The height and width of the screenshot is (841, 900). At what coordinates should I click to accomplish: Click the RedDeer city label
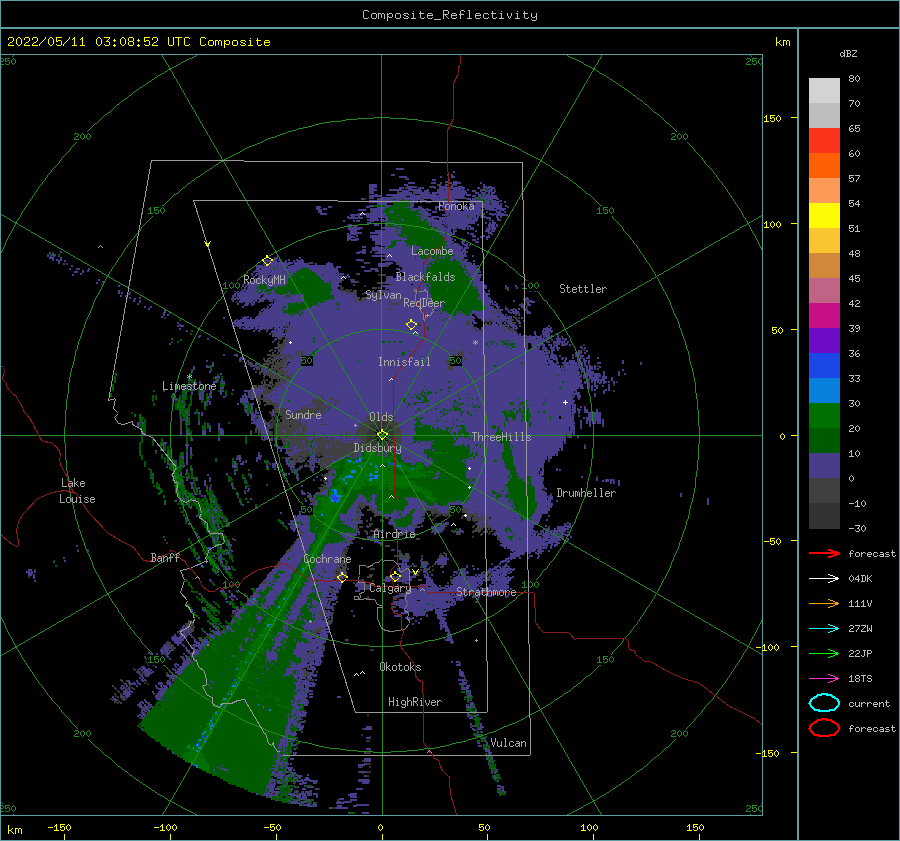424,303
